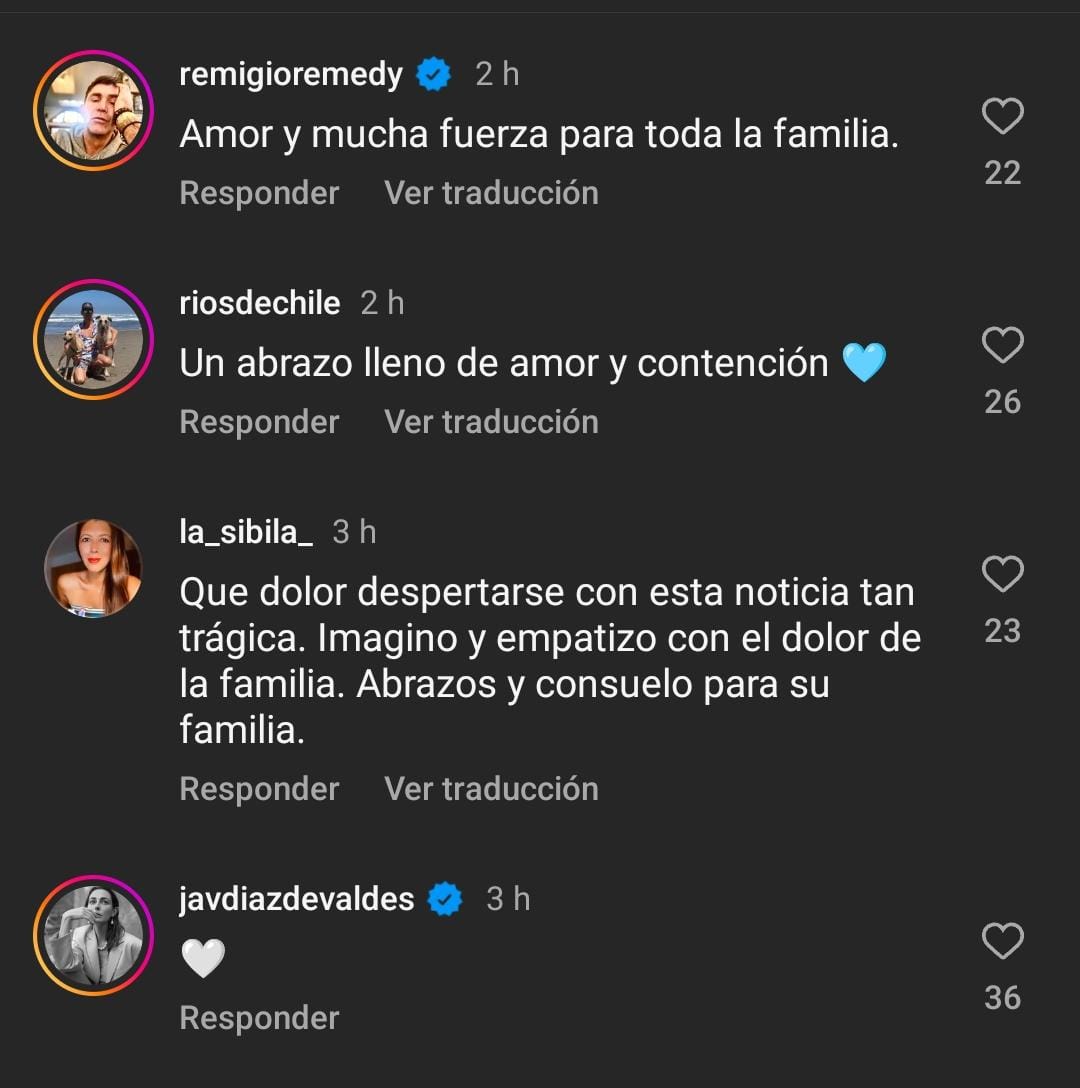Image resolution: width=1080 pixels, height=1088 pixels.
Task: Reply to javdiazdevaldes's white heart comment
Action: 259,1018
